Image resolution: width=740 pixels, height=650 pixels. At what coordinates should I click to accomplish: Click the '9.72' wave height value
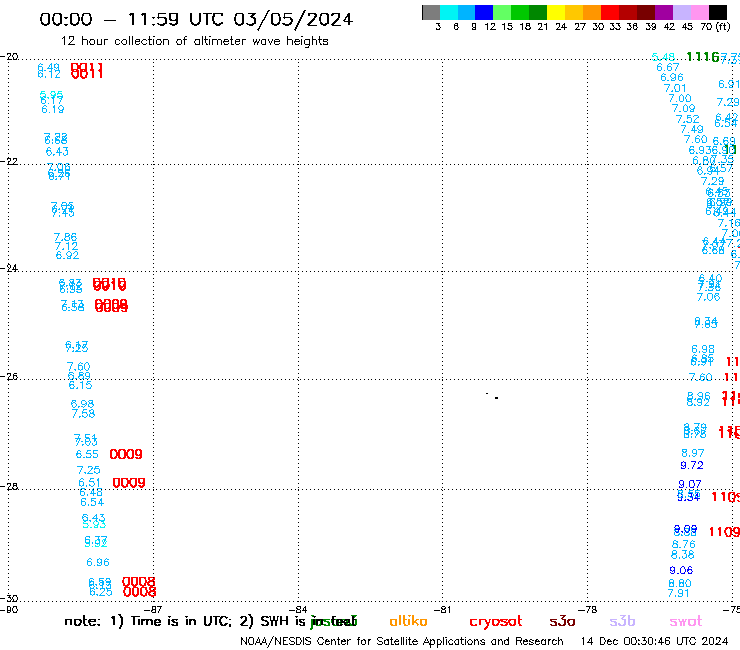point(692,465)
